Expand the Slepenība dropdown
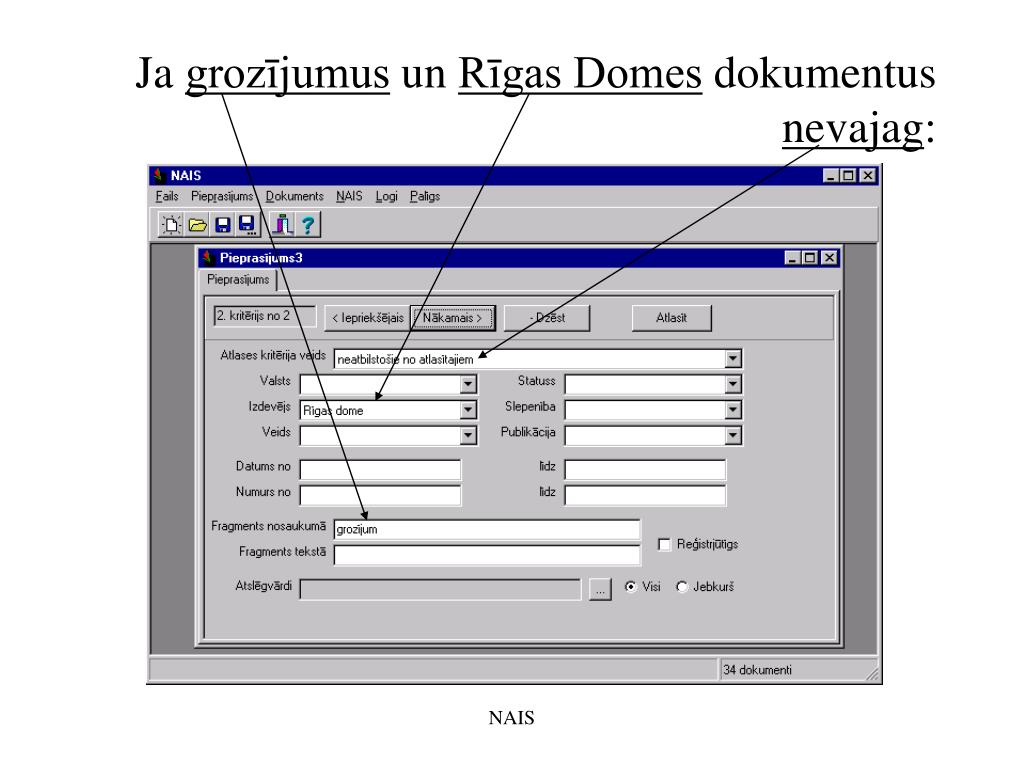The image size is (1024, 768). point(733,410)
